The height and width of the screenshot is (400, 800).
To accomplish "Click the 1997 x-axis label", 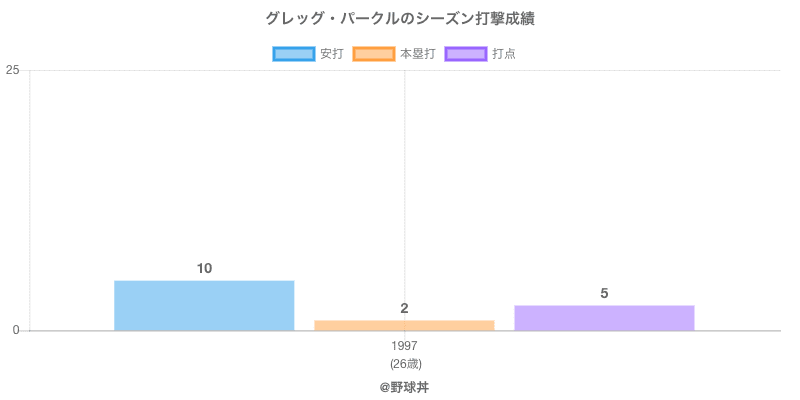I will pyautogui.click(x=405, y=346).
